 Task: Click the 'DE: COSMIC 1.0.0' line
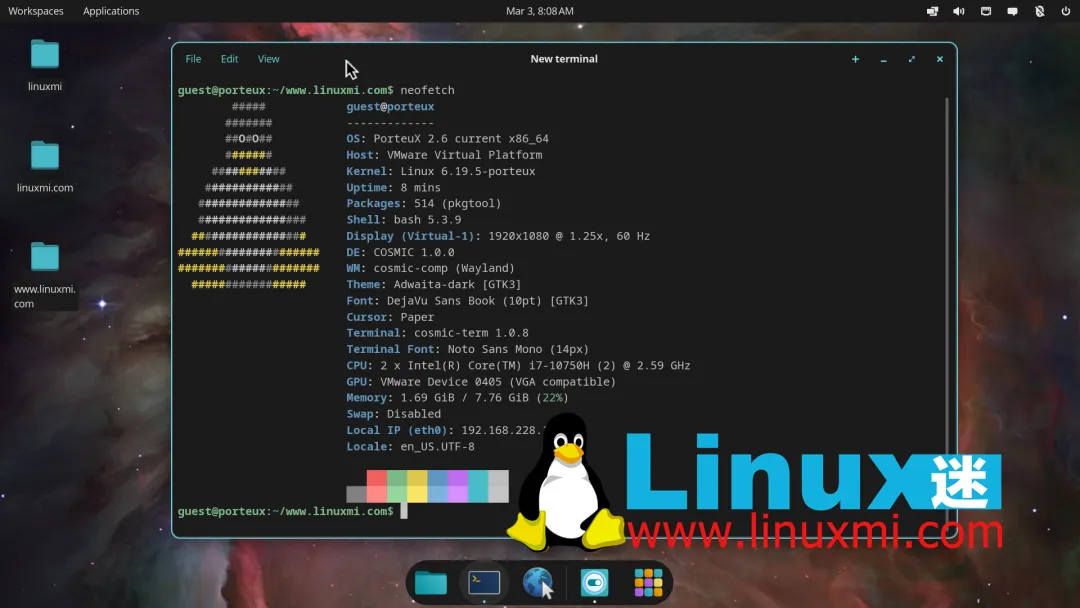(x=400, y=252)
